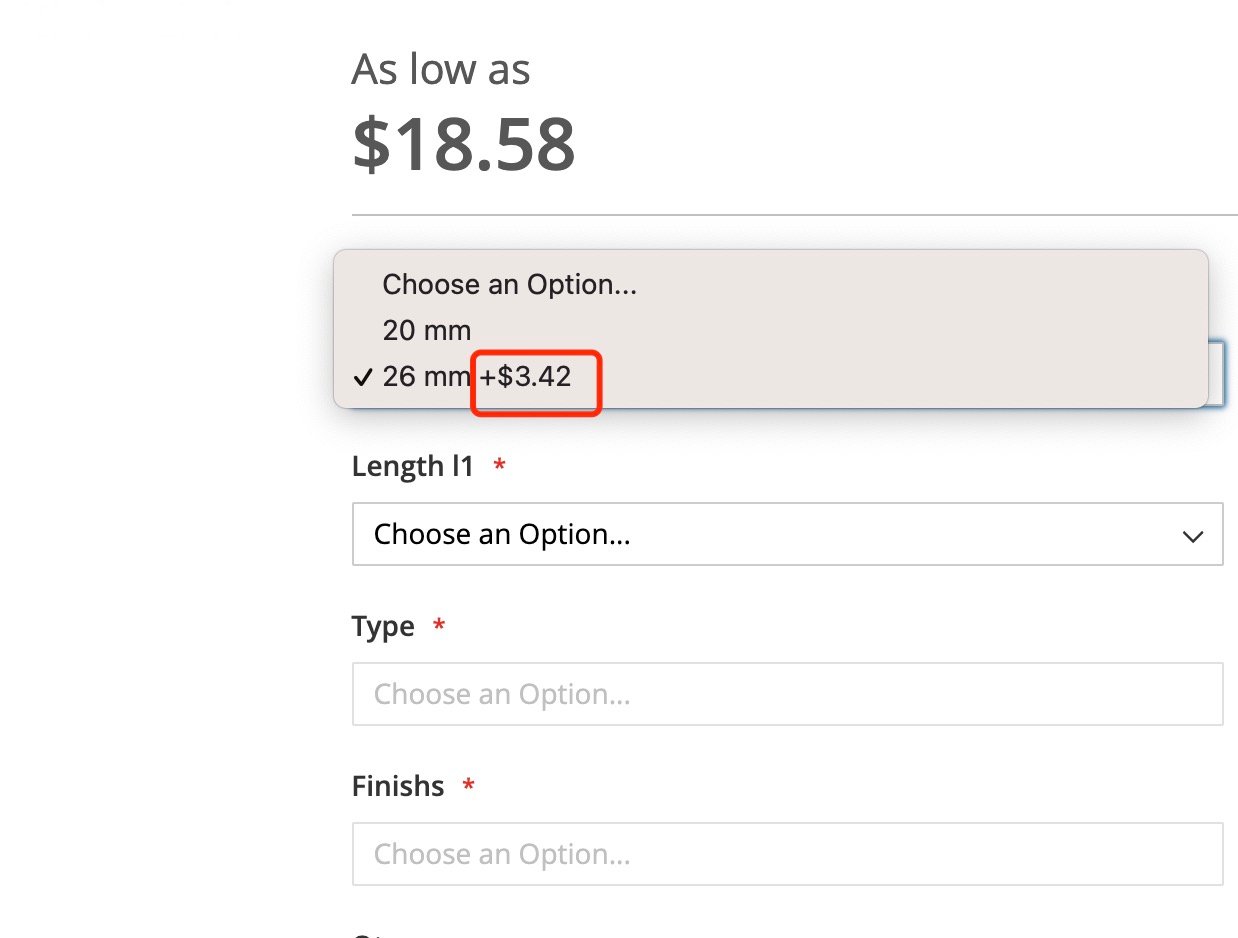Click the select box edge behind the popup
The height and width of the screenshot is (938, 1238).
click(1217, 374)
